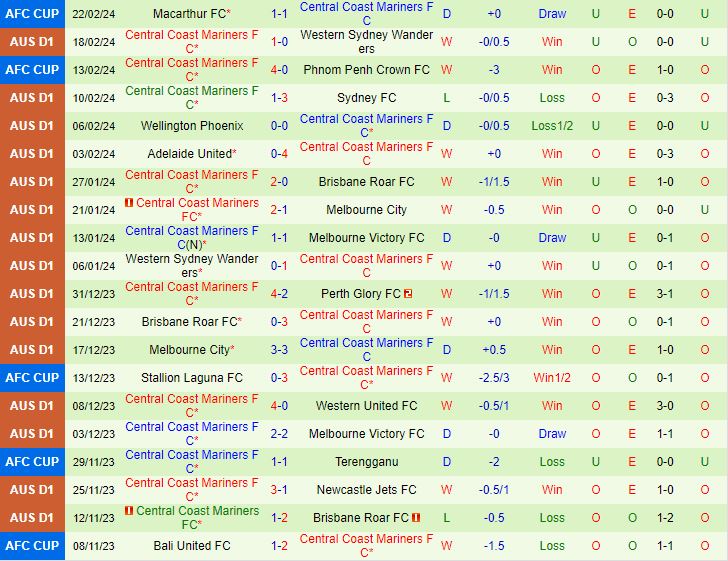Click AUS D1 label in the 18/02/24 row
728x561 pixels.
32,42
